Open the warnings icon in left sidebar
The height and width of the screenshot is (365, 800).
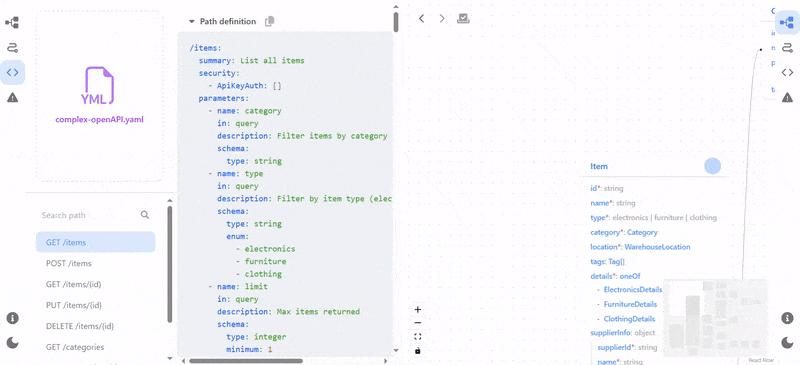tap(12, 98)
